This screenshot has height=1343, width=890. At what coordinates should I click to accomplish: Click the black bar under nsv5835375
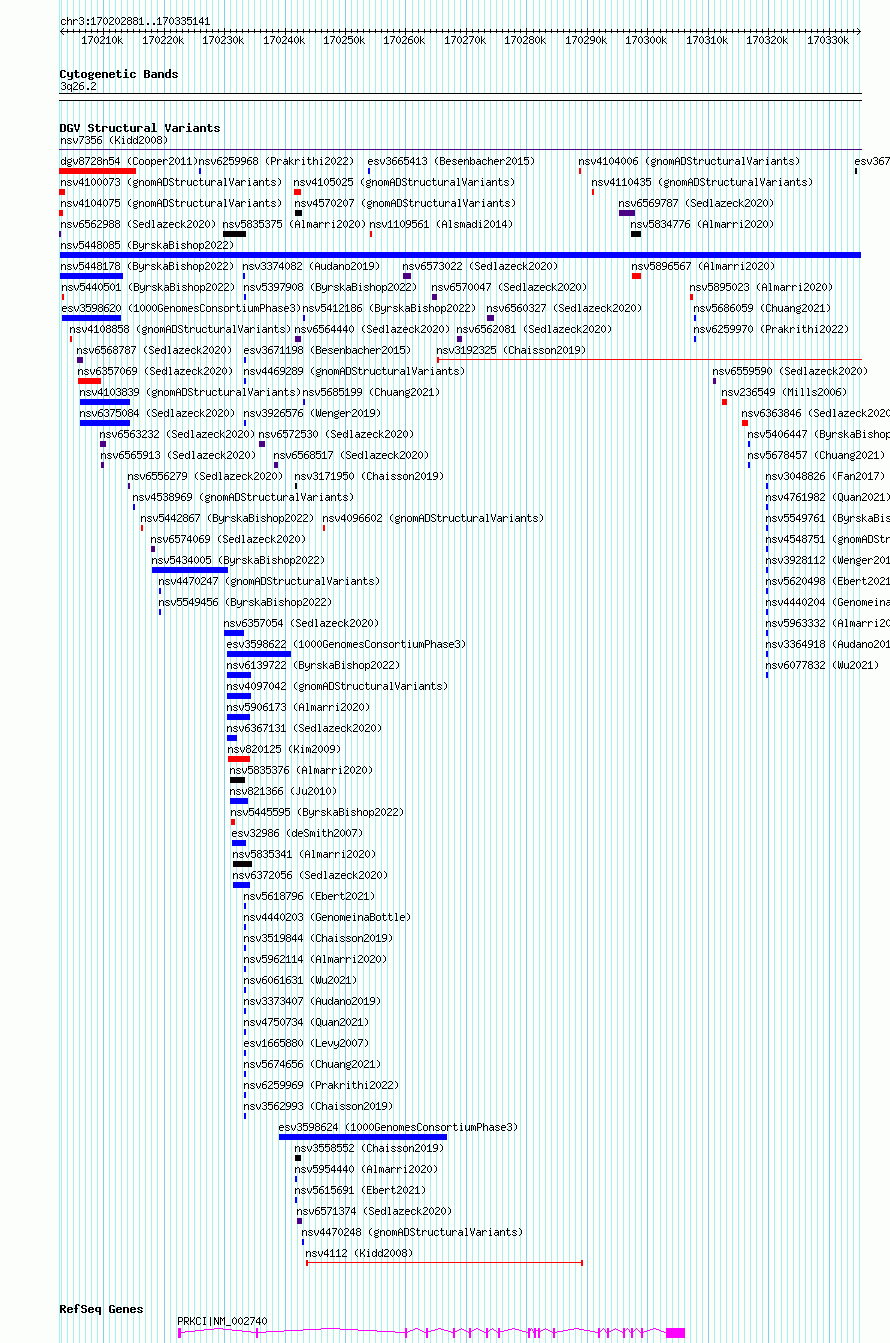pos(234,234)
